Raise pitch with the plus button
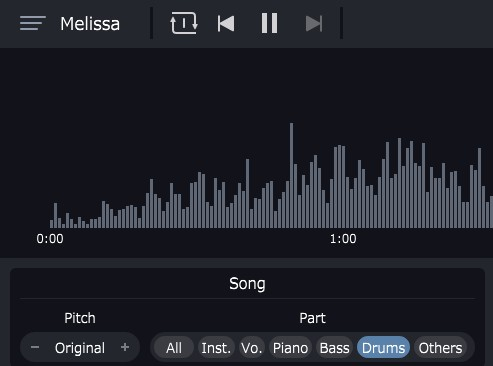Screen dimensions: 493x366 click(x=125, y=347)
